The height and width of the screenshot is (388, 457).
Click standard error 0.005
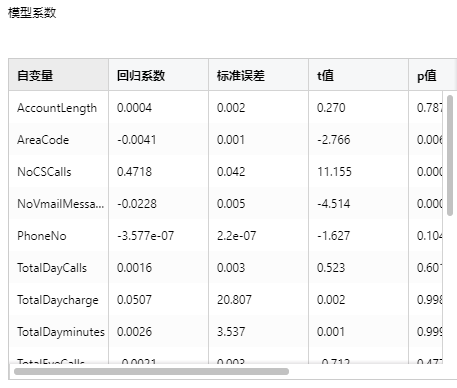click(x=231, y=204)
